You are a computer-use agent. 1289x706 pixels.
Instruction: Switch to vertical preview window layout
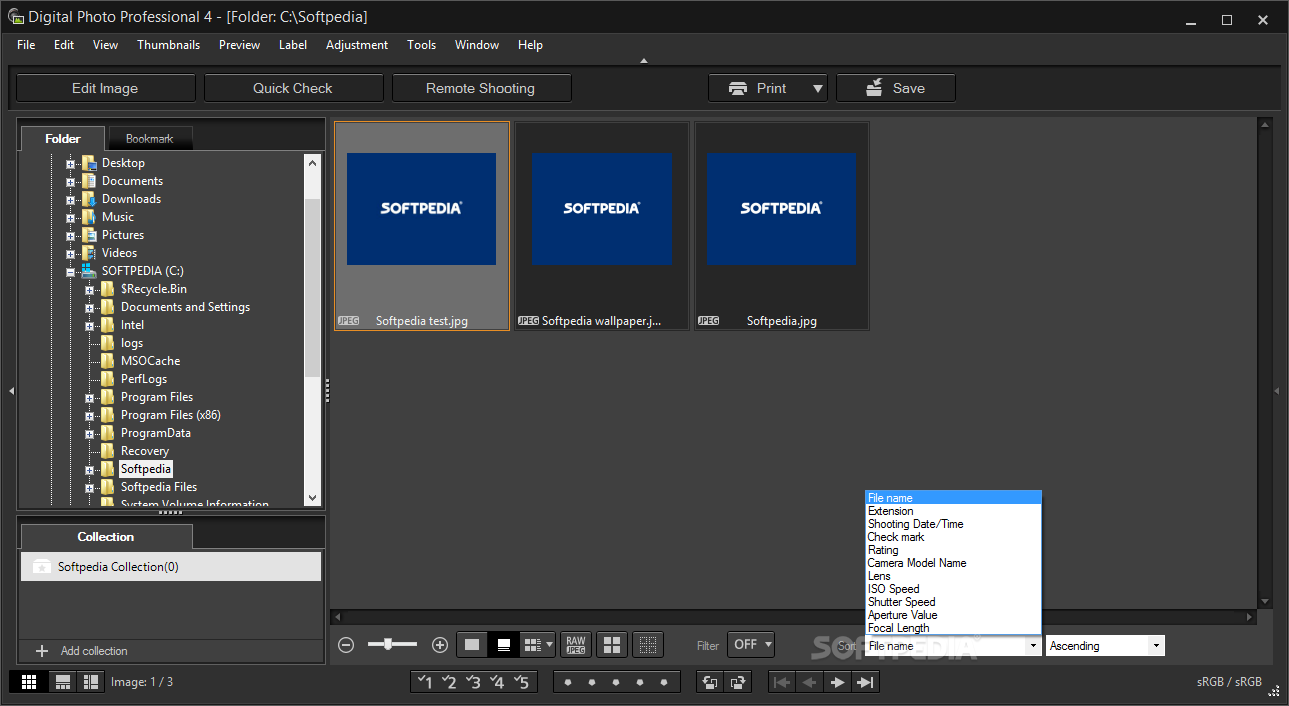point(91,682)
